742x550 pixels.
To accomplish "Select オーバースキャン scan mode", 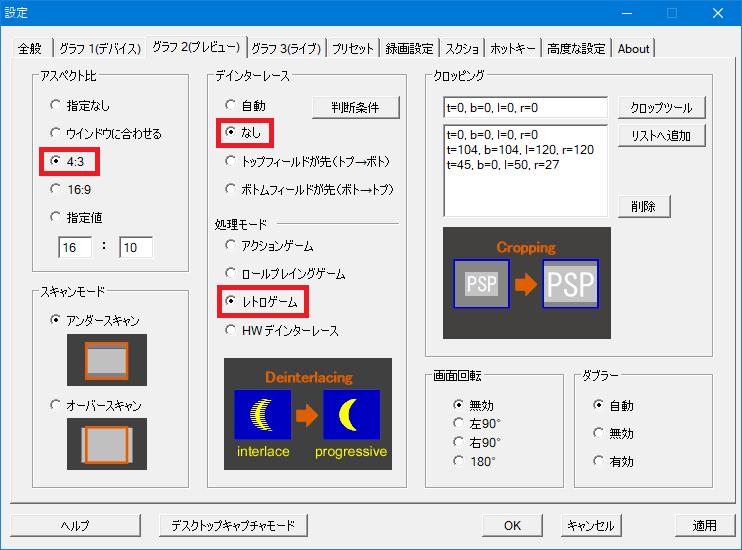I will click(x=96, y=405).
